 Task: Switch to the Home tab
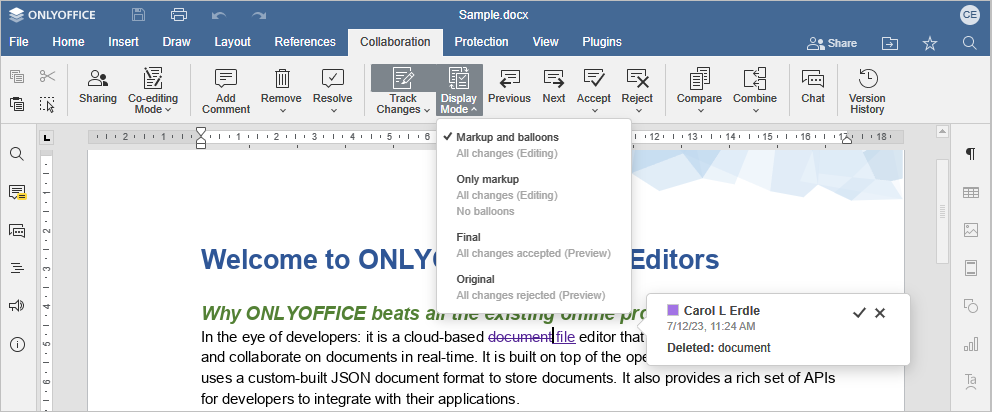tap(68, 42)
